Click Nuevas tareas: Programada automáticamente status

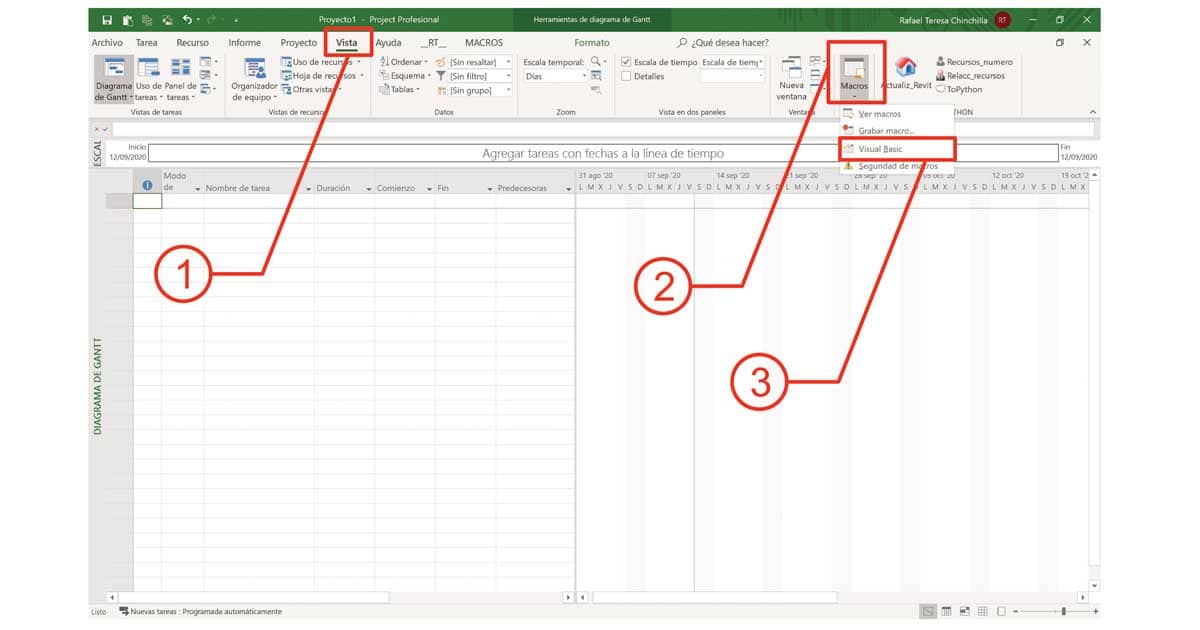click(x=200, y=611)
